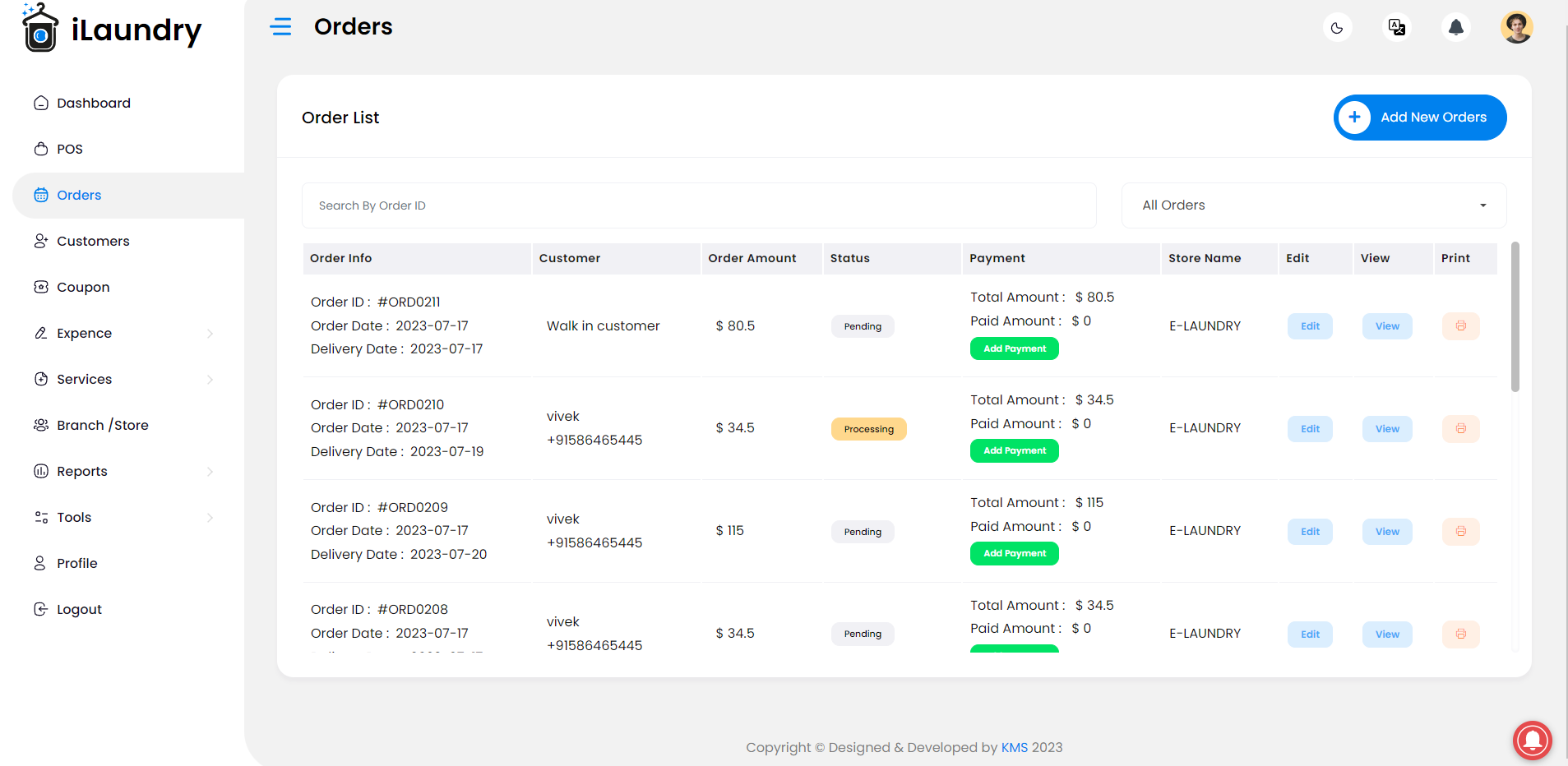Screen dimensions: 1568x766
Task: View order #ORD0208
Action: (x=1387, y=634)
